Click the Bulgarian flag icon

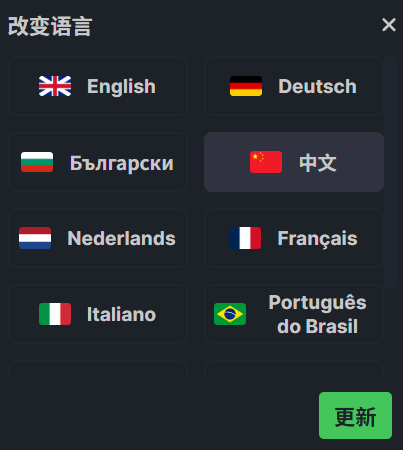click(37, 162)
